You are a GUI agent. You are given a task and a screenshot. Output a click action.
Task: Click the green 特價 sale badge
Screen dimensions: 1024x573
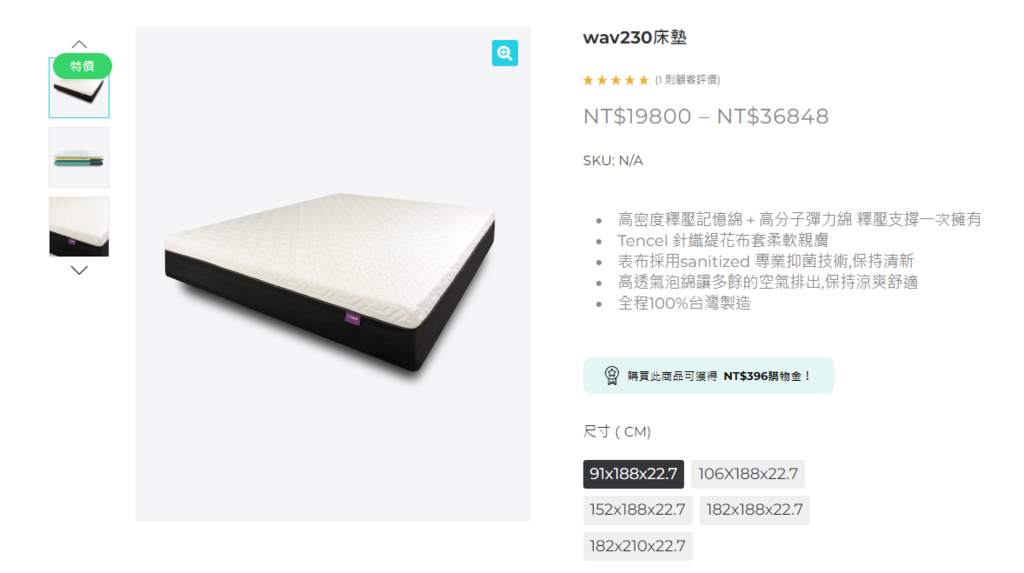point(82,66)
